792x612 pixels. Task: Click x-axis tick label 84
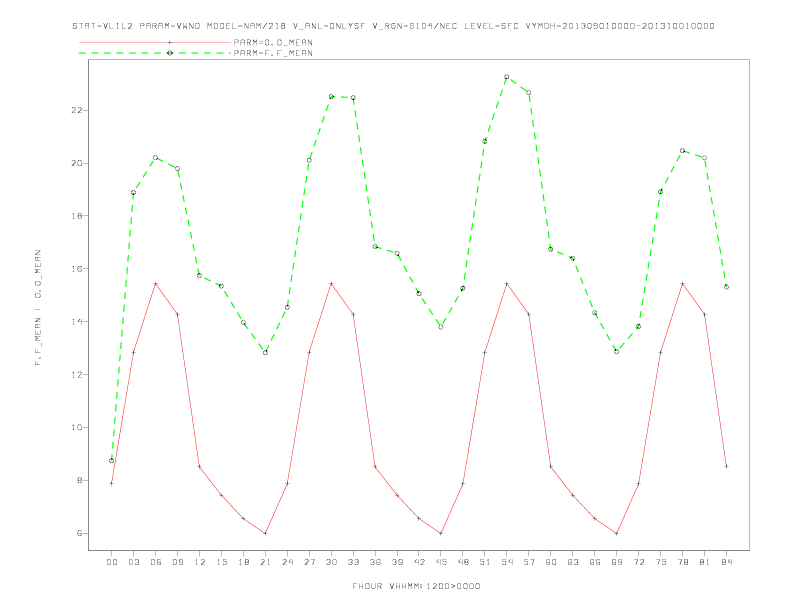coord(727,562)
